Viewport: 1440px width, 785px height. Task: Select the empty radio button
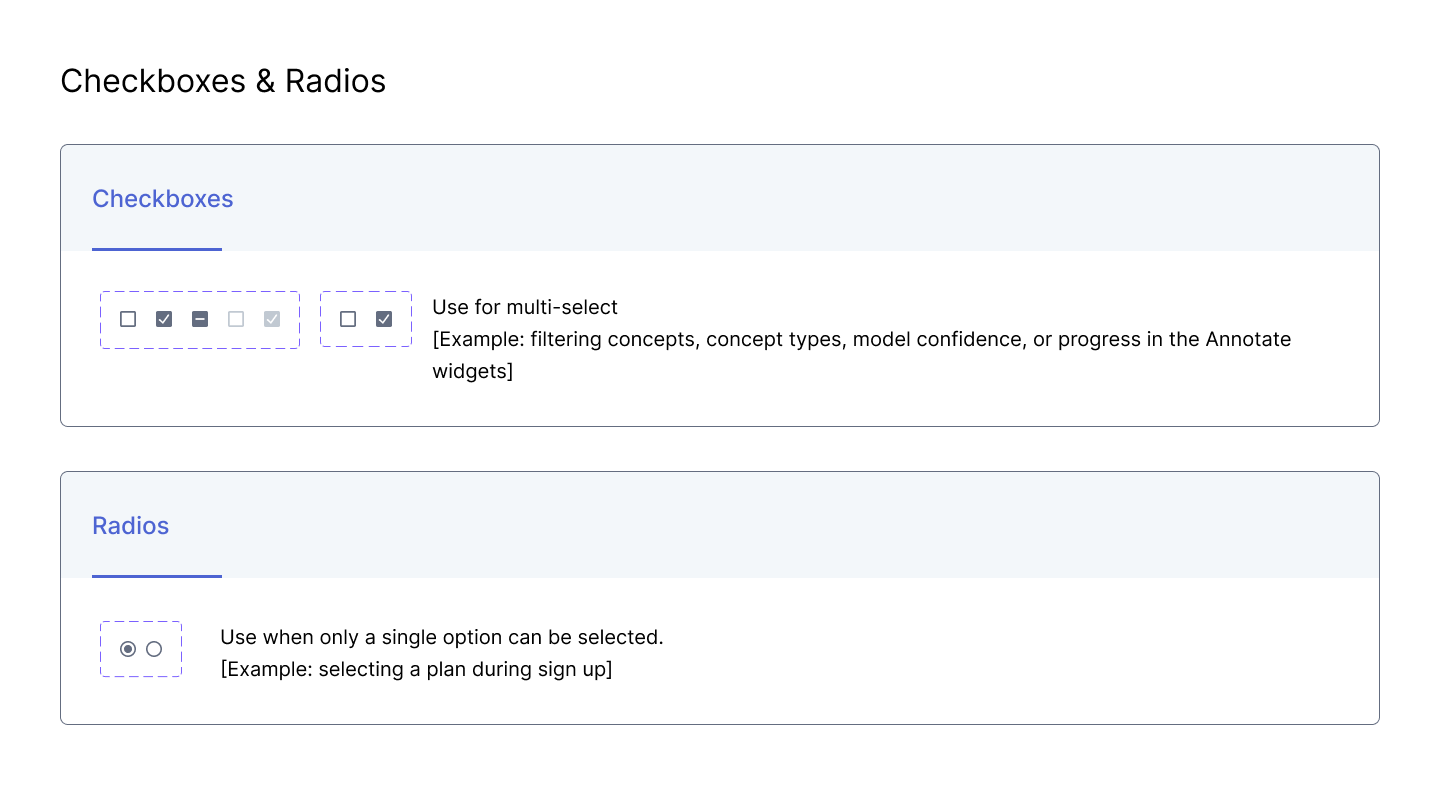pyautogui.click(x=154, y=649)
